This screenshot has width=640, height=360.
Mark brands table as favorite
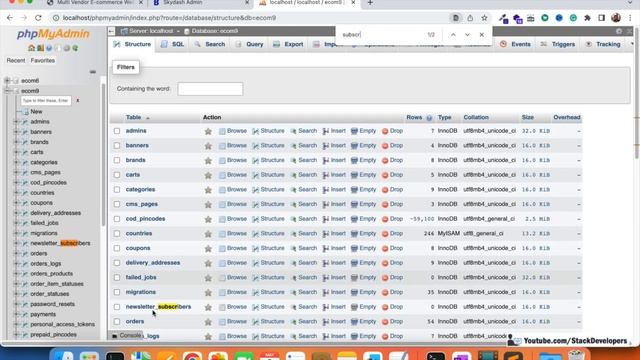(x=208, y=161)
